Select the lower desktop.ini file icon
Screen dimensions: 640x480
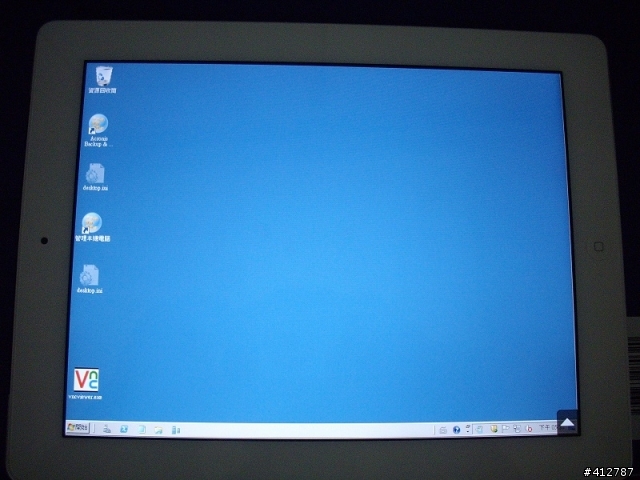point(90,279)
